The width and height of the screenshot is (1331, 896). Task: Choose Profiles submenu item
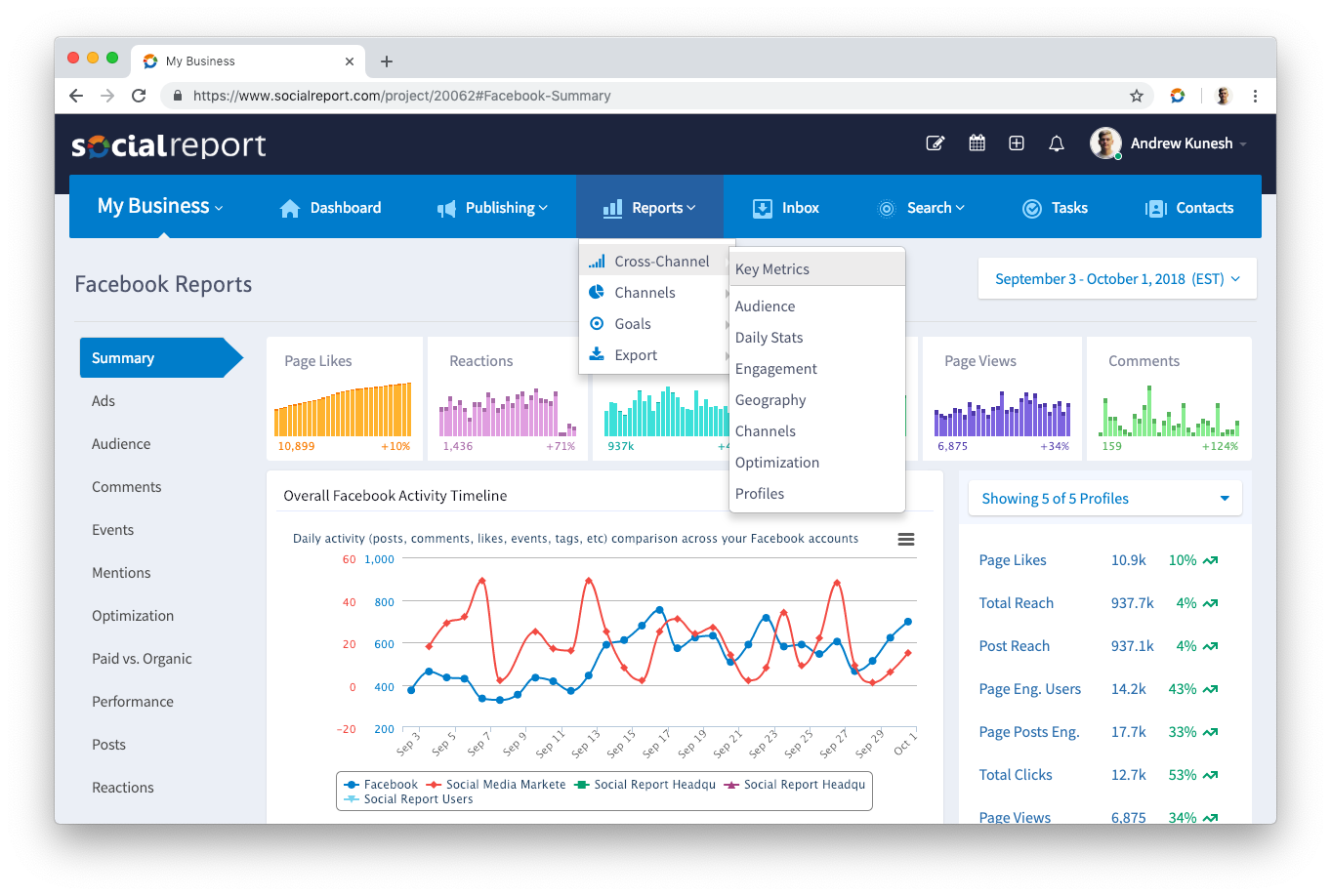(818, 494)
